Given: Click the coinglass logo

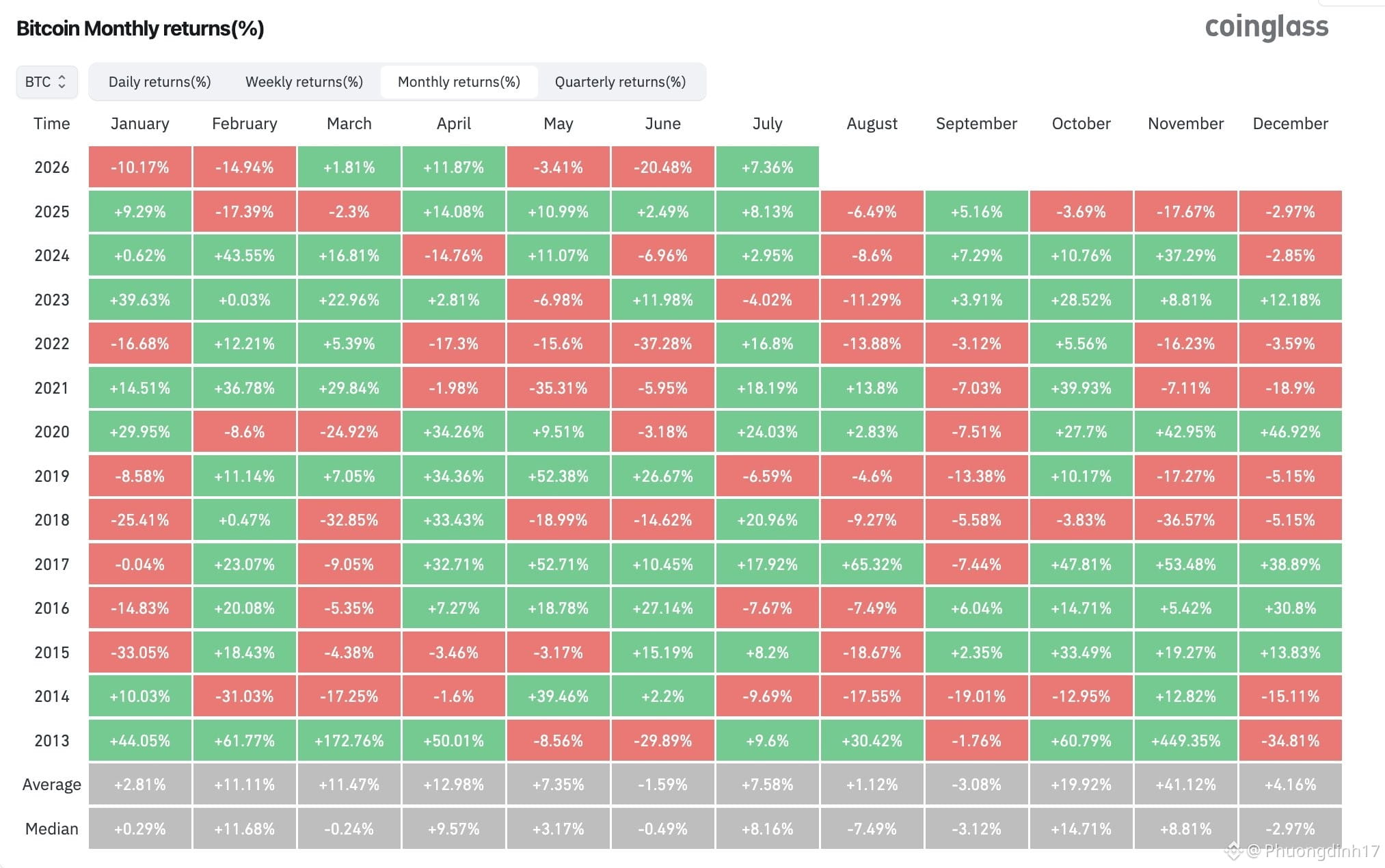Looking at the screenshot, I should click(1267, 27).
